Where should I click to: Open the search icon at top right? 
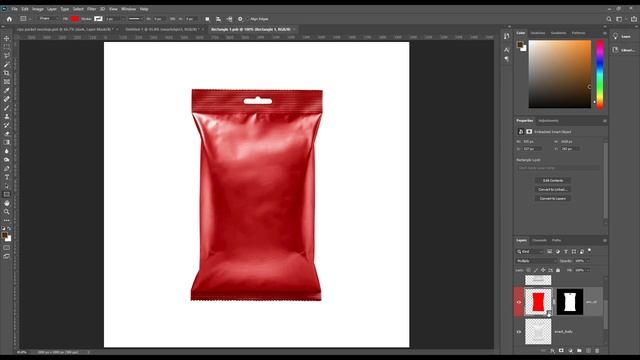609,19
